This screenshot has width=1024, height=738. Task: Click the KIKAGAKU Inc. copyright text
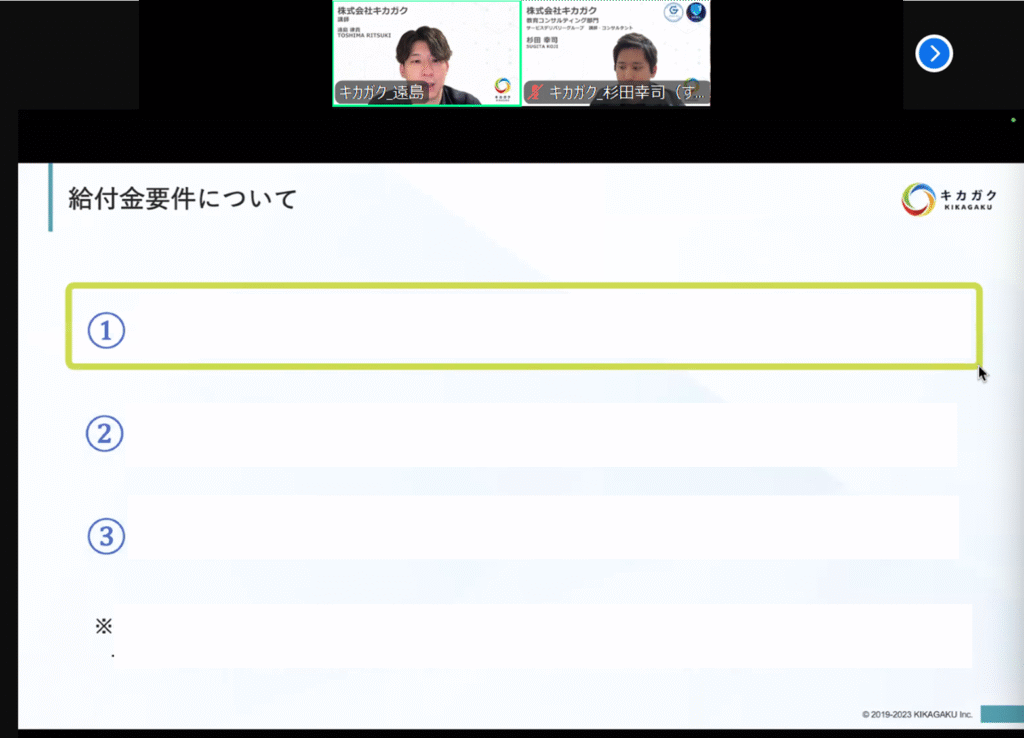(x=917, y=714)
